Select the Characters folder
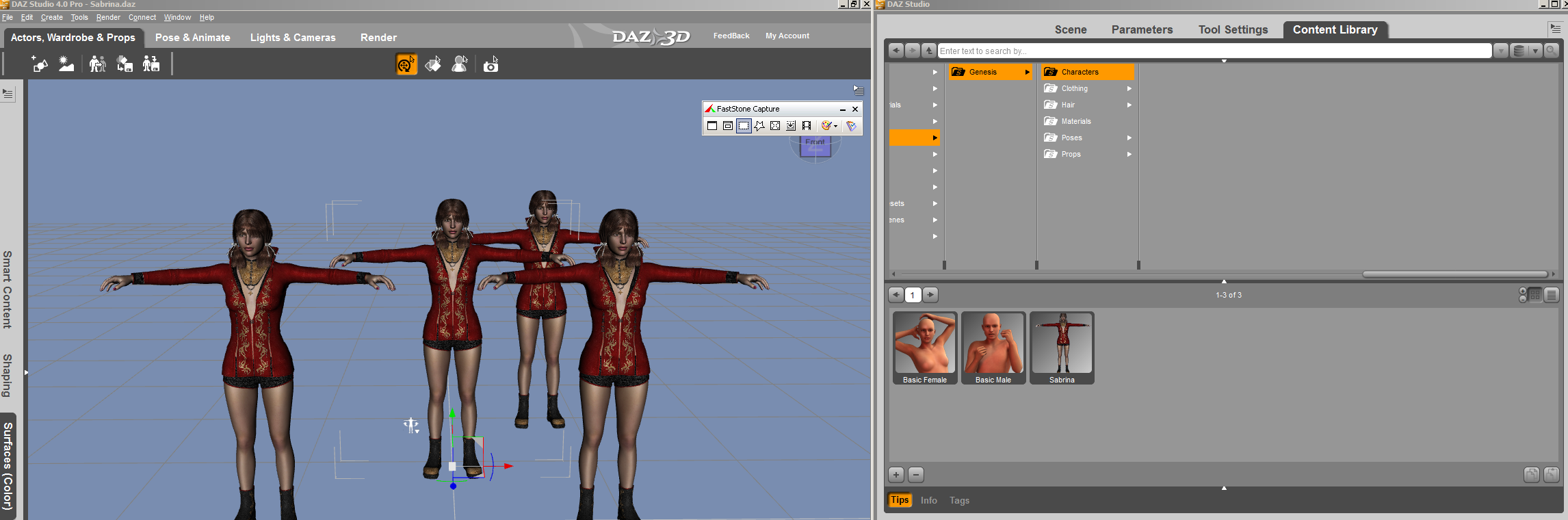Viewport: 1568px width, 520px height. (1088, 72)
